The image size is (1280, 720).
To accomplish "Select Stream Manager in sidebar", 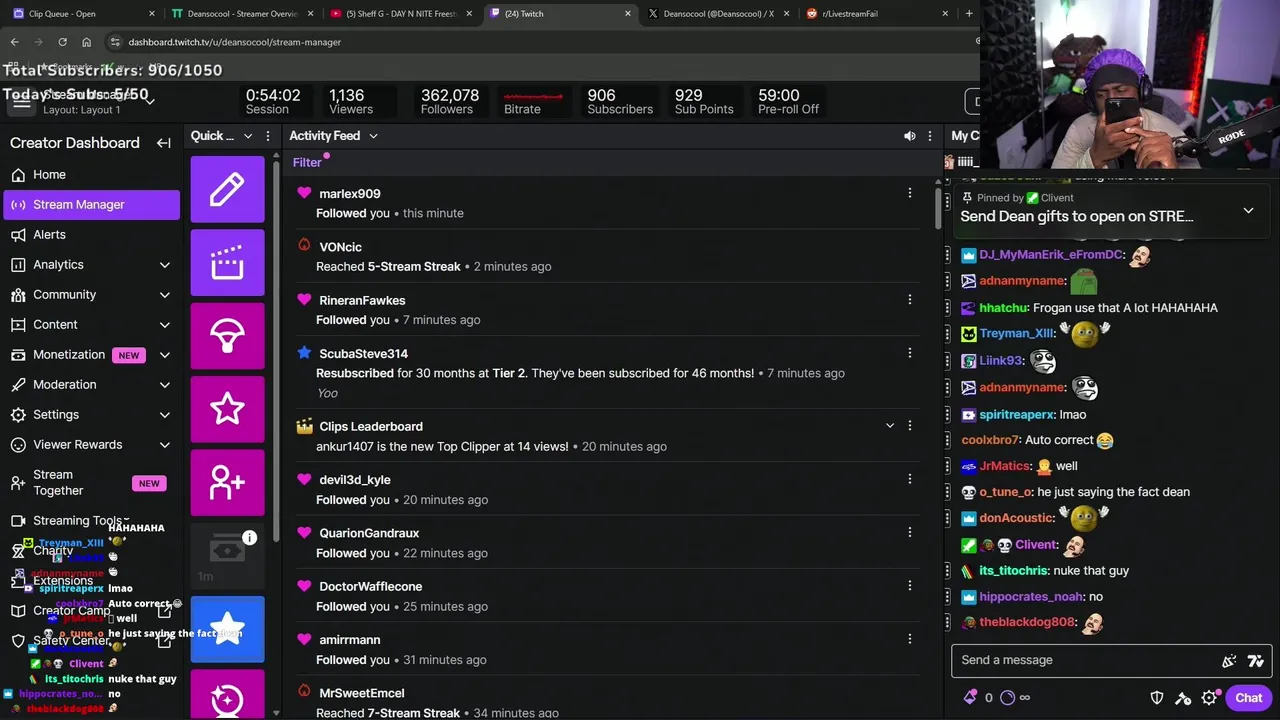I will coord(91,205).
